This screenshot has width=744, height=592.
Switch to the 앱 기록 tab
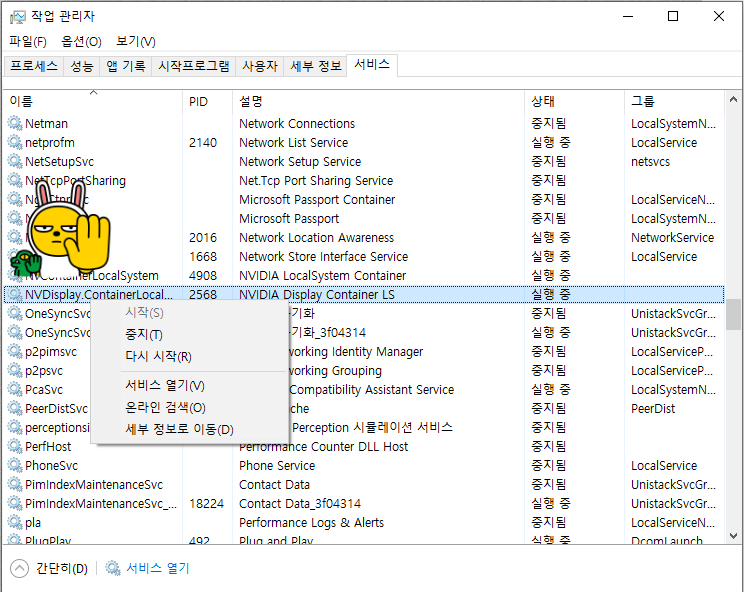[126, 66]
